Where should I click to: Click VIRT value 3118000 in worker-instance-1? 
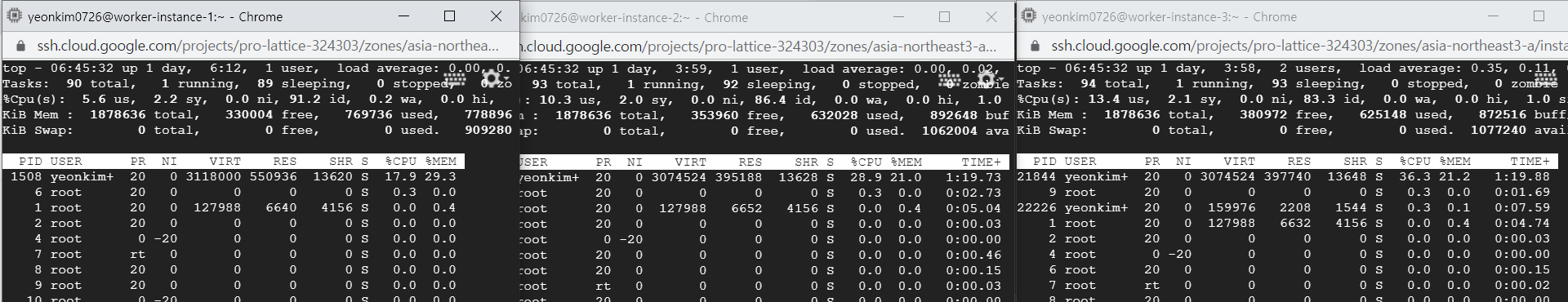tap(213, 176)
